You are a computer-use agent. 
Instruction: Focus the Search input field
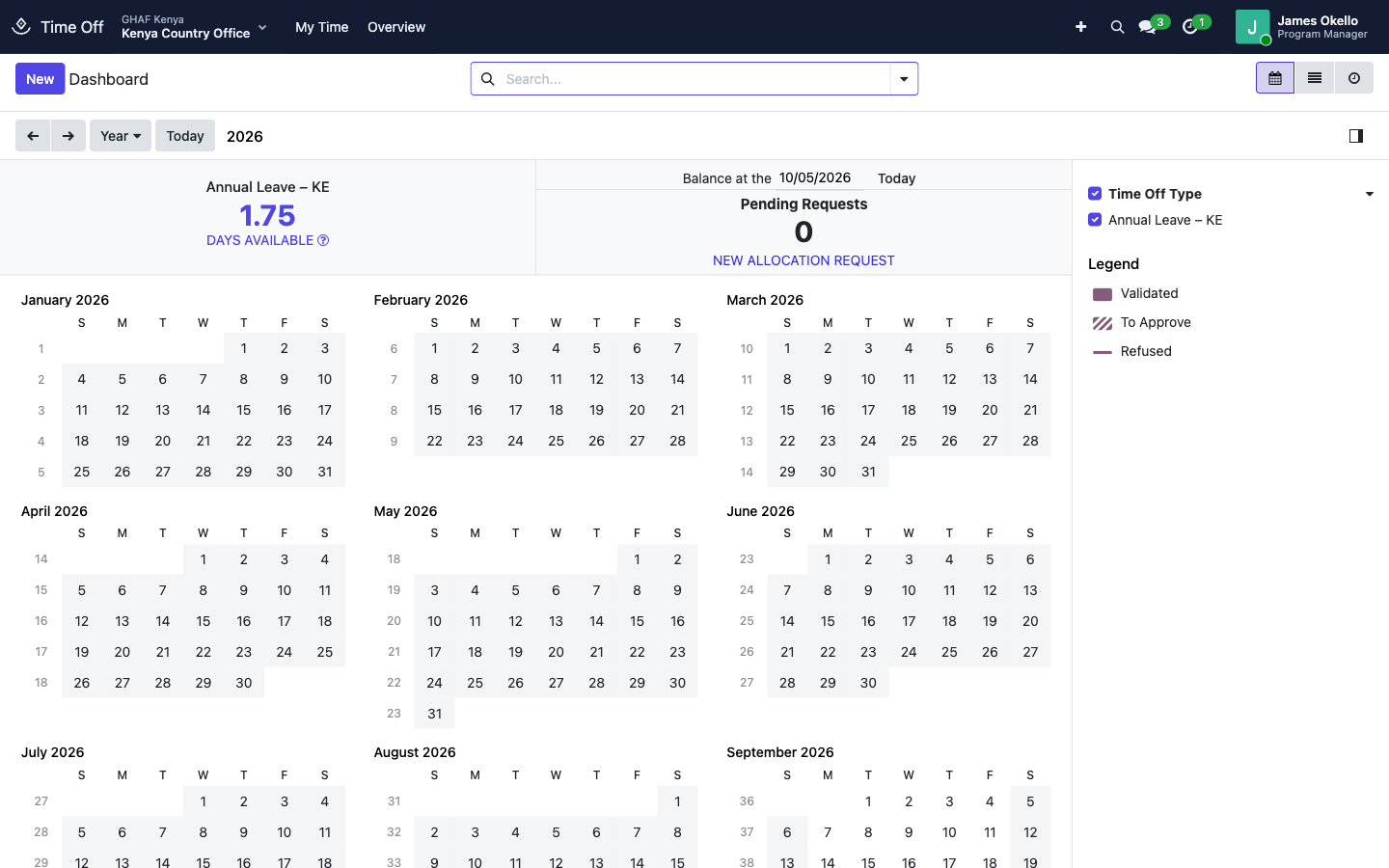pyautogui.click(x=694, y=79)
